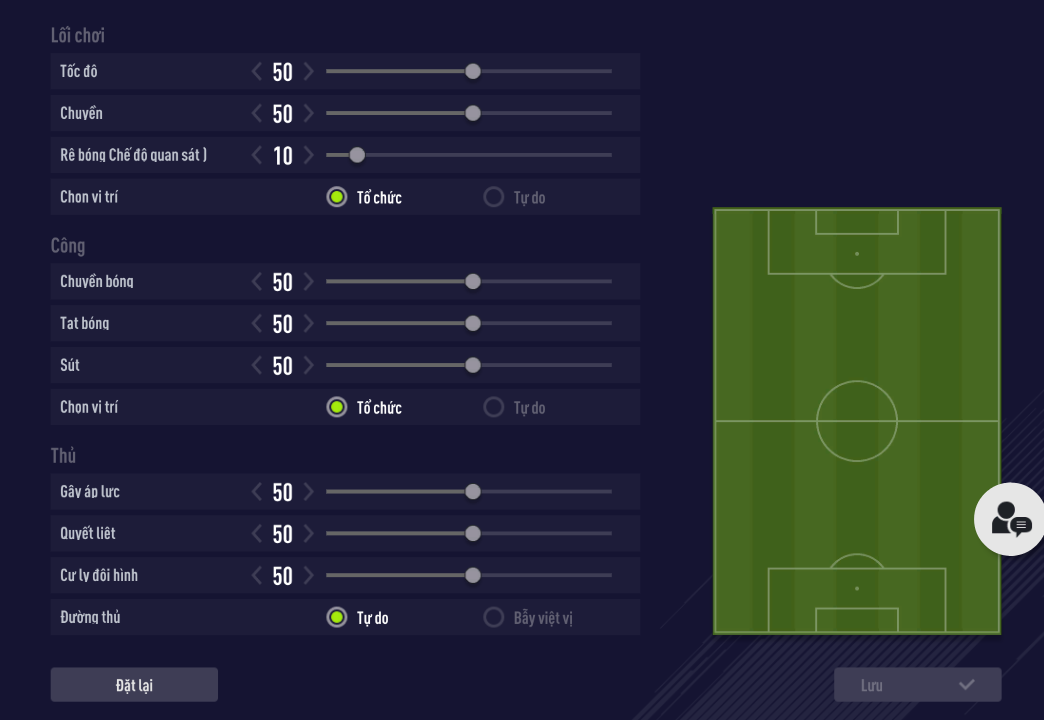
Task: Click the Chuyền bóng slider handle
Action: click(x=473, y=281)
